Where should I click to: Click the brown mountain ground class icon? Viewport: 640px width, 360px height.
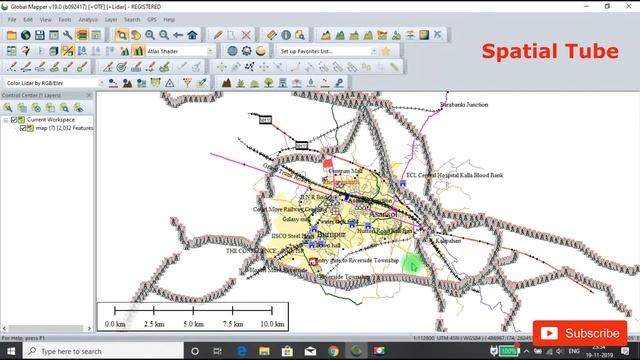click(x=226, y=83)
